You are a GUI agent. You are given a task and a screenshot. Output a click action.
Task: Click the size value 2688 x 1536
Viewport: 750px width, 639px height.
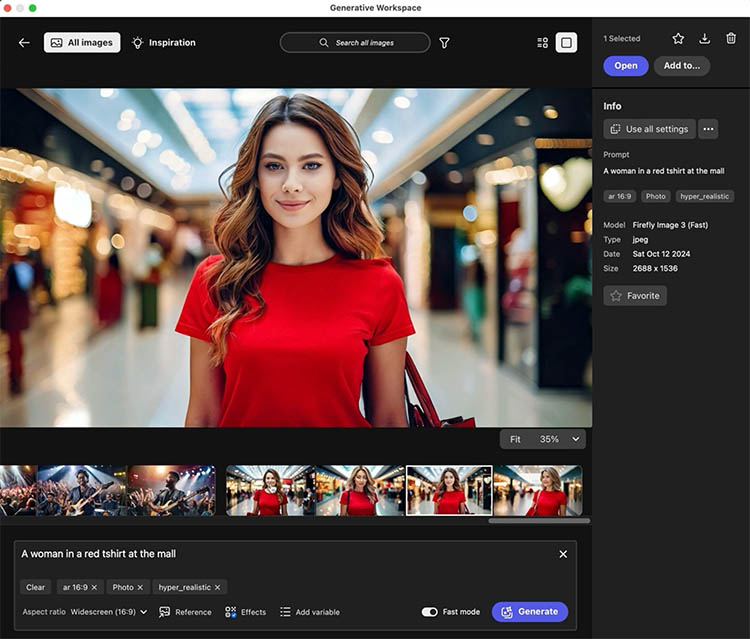coord(655,268)
